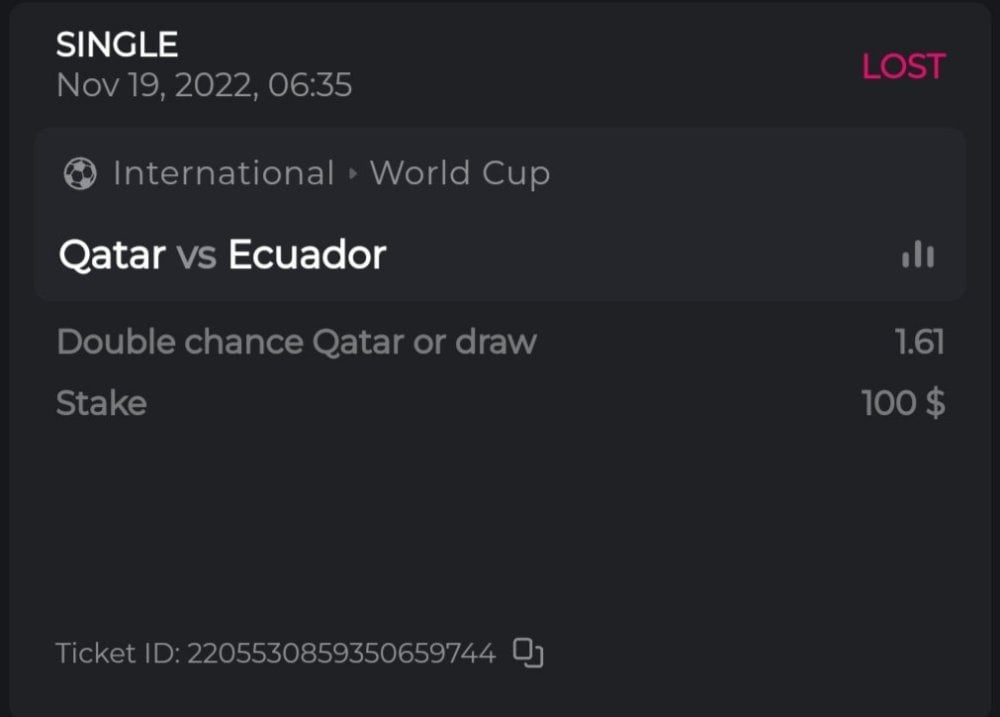Screen dimensions: 1000x717
Task: Click the 1.61 odds value
Action: (x=920, y=342)
